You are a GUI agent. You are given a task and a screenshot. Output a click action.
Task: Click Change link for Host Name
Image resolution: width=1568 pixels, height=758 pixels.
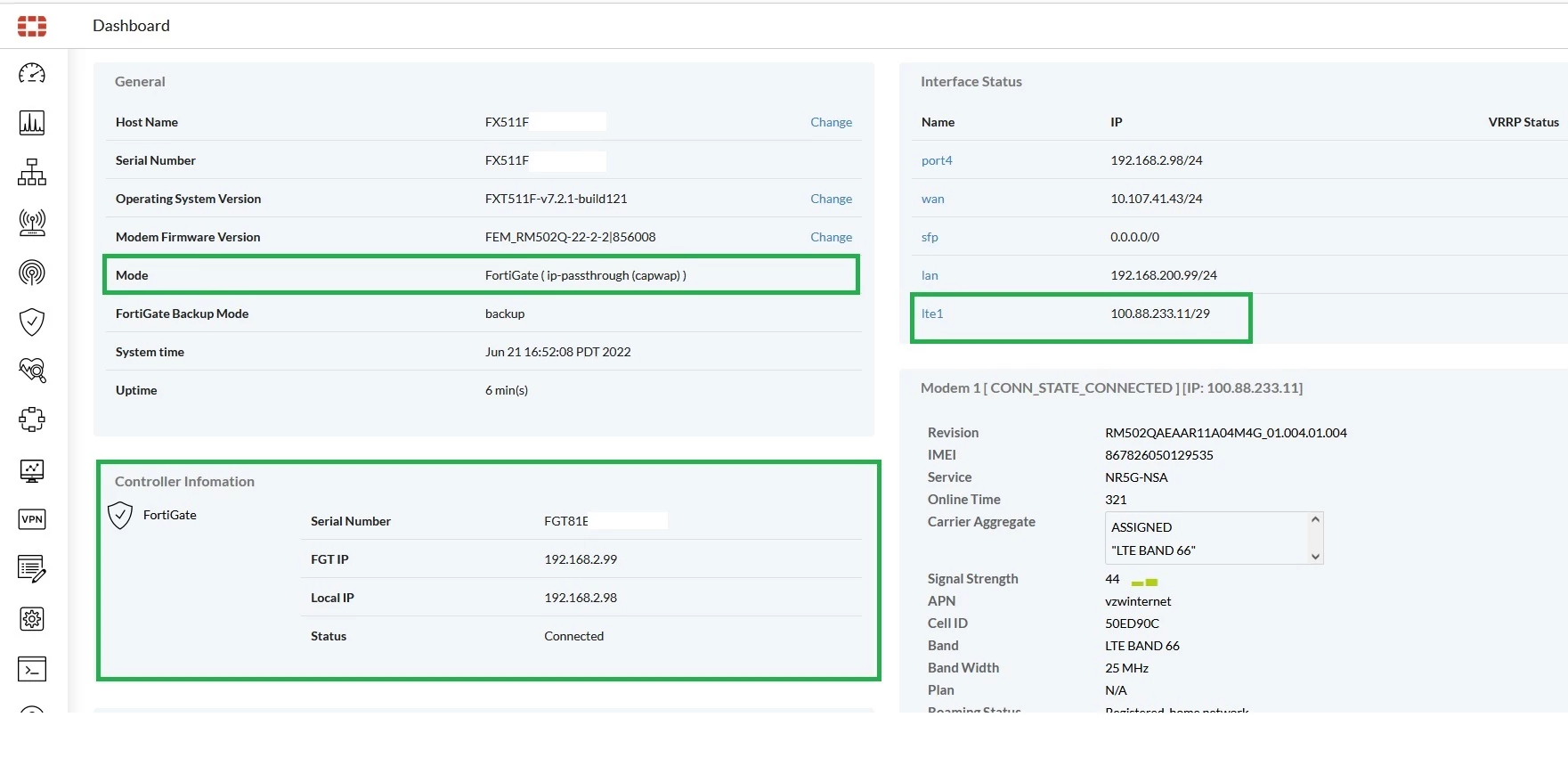click(831, 122)
